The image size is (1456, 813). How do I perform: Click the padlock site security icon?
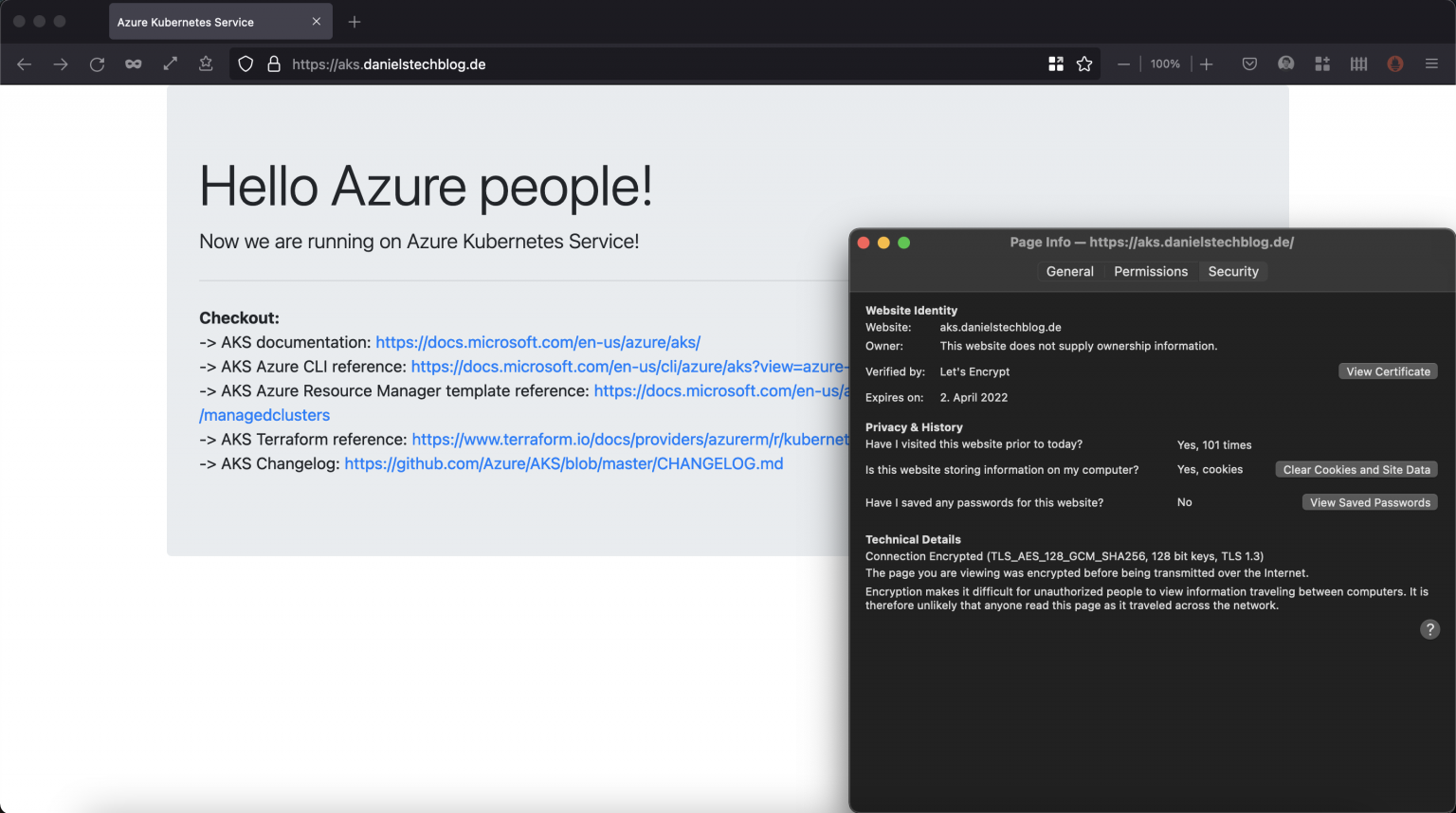coord(274,64)
